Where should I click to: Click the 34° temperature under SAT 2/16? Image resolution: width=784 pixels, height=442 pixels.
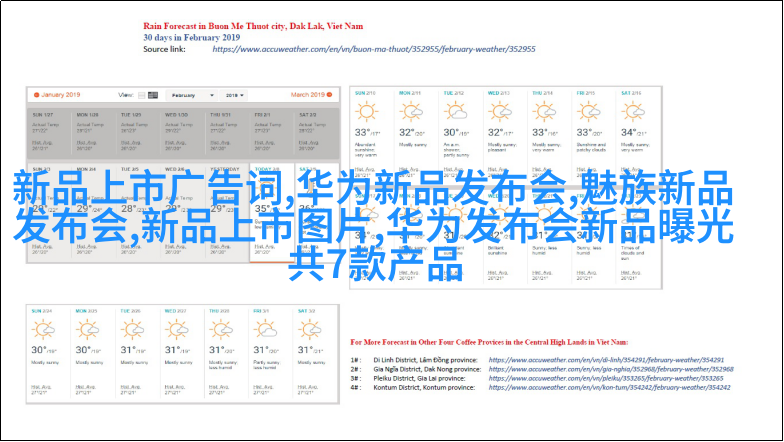(628, 132)
